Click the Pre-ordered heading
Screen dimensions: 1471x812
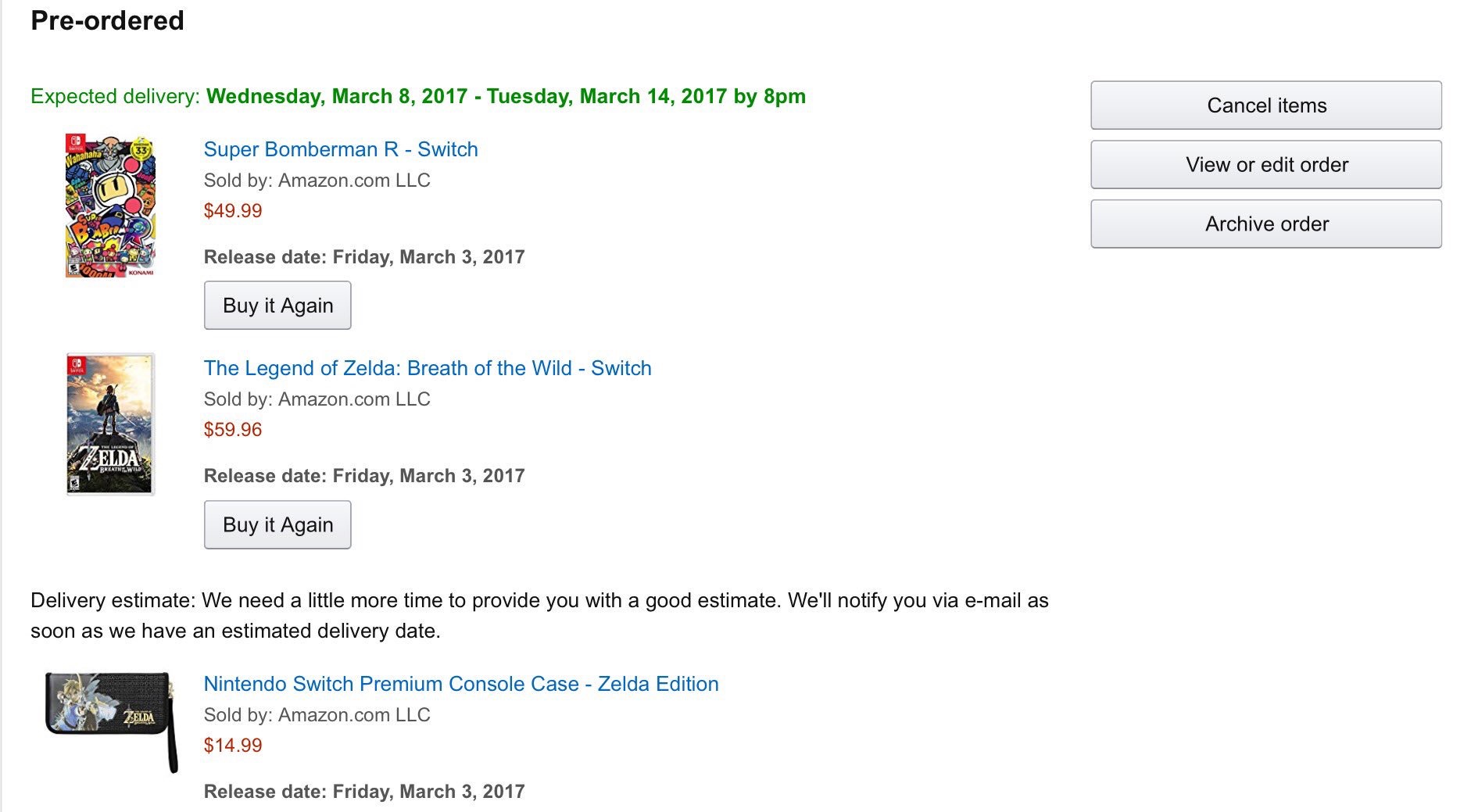point(107,20)
